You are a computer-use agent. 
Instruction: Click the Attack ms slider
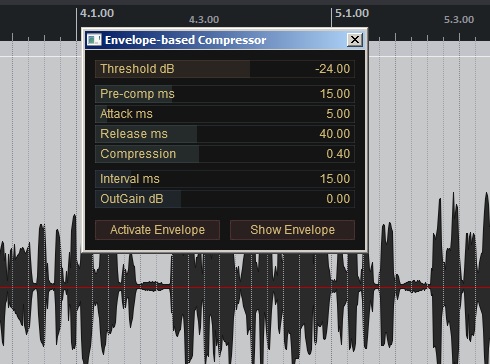coord(225,114)
